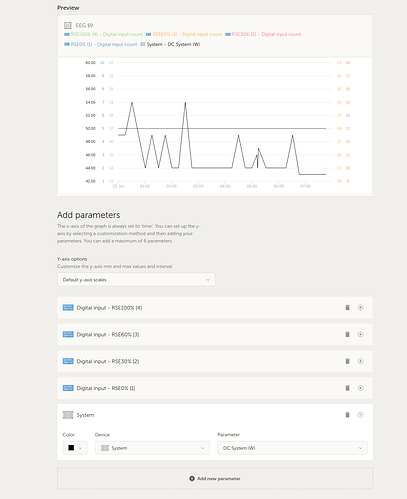Open the Default y-axis scales dropdown
407x499 pixels.
[136, 280]
